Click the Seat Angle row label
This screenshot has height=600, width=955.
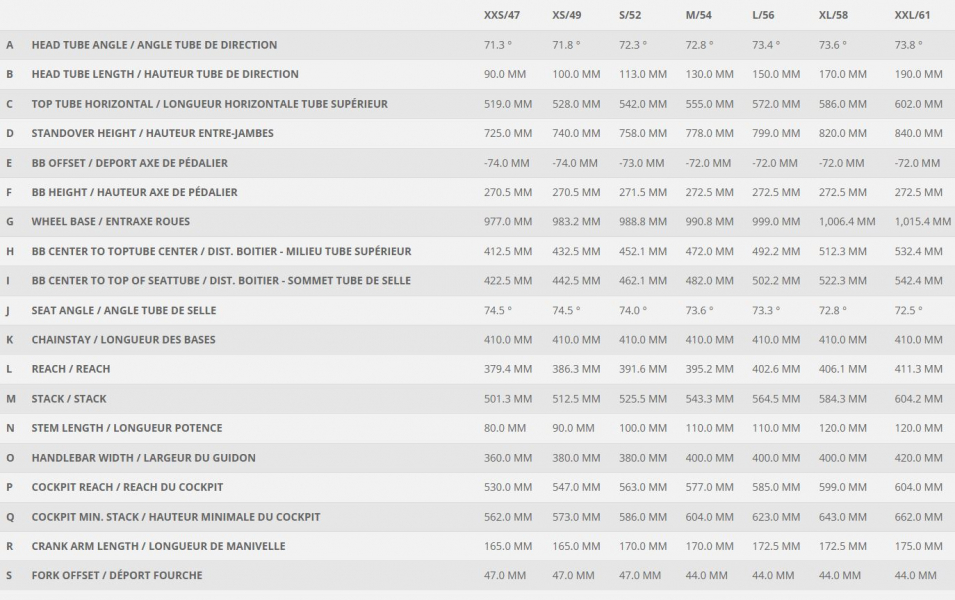pos(124,311)
